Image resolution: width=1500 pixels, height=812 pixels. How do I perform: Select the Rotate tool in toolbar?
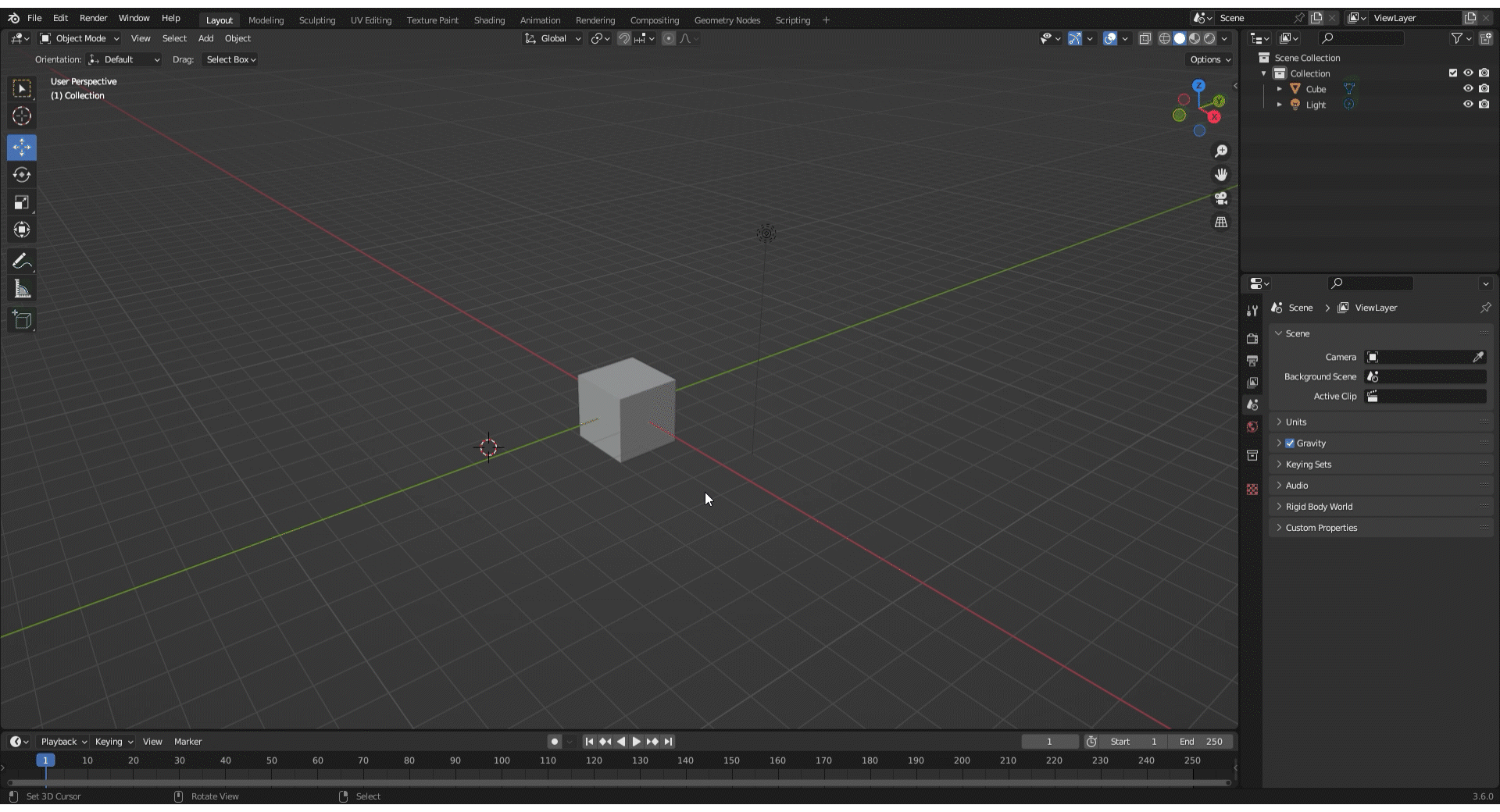click(22, 175)
